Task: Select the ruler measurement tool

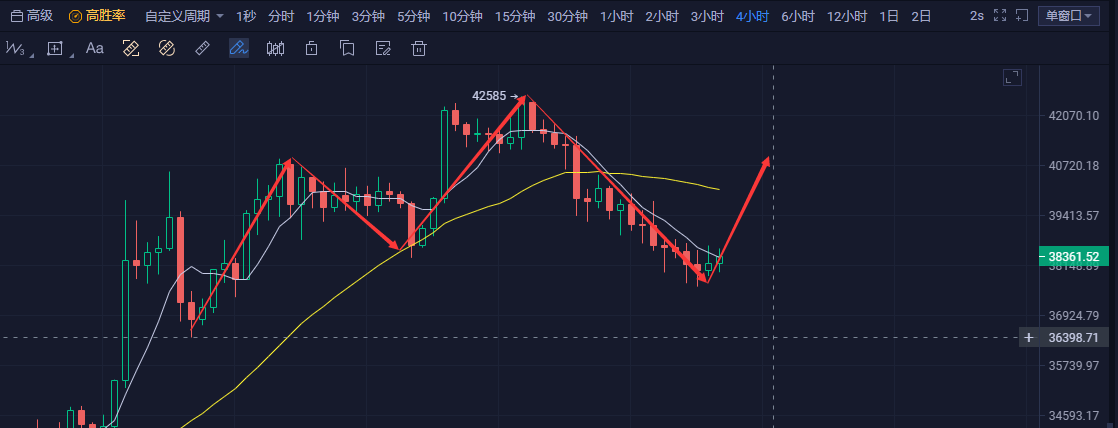Action: (202, 48)
